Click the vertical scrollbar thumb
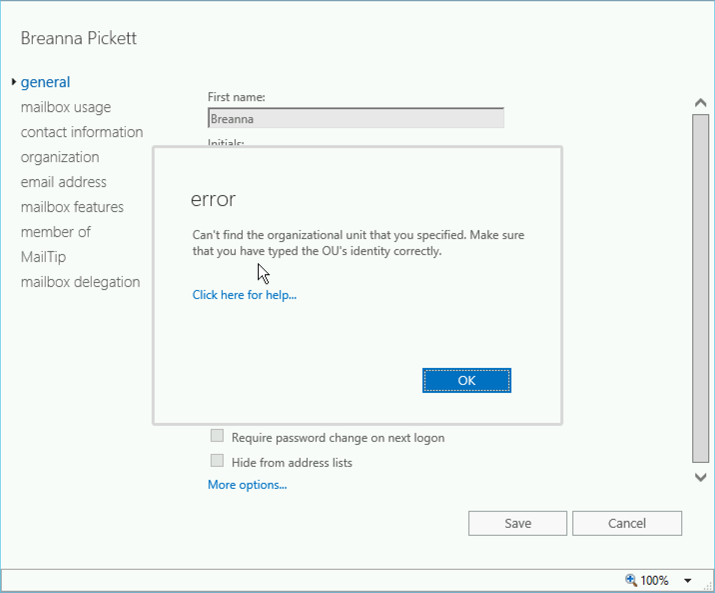 [700, 288]
